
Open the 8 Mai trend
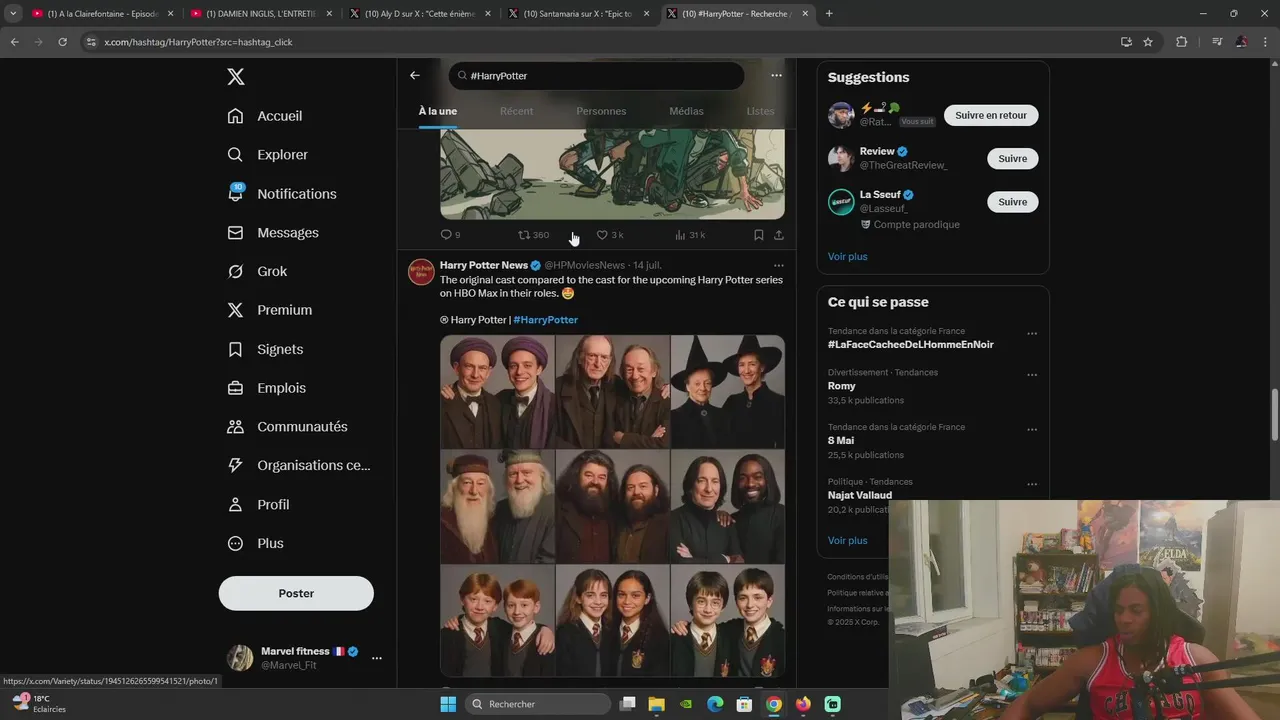(841, 441)
